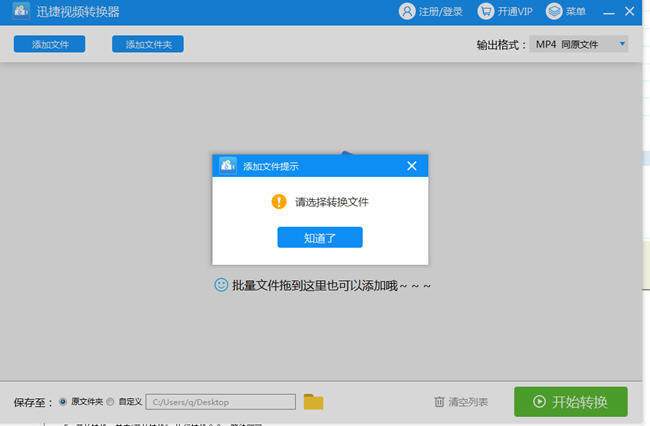Click the 添加文件 button
650x426 pixels.
50,44
